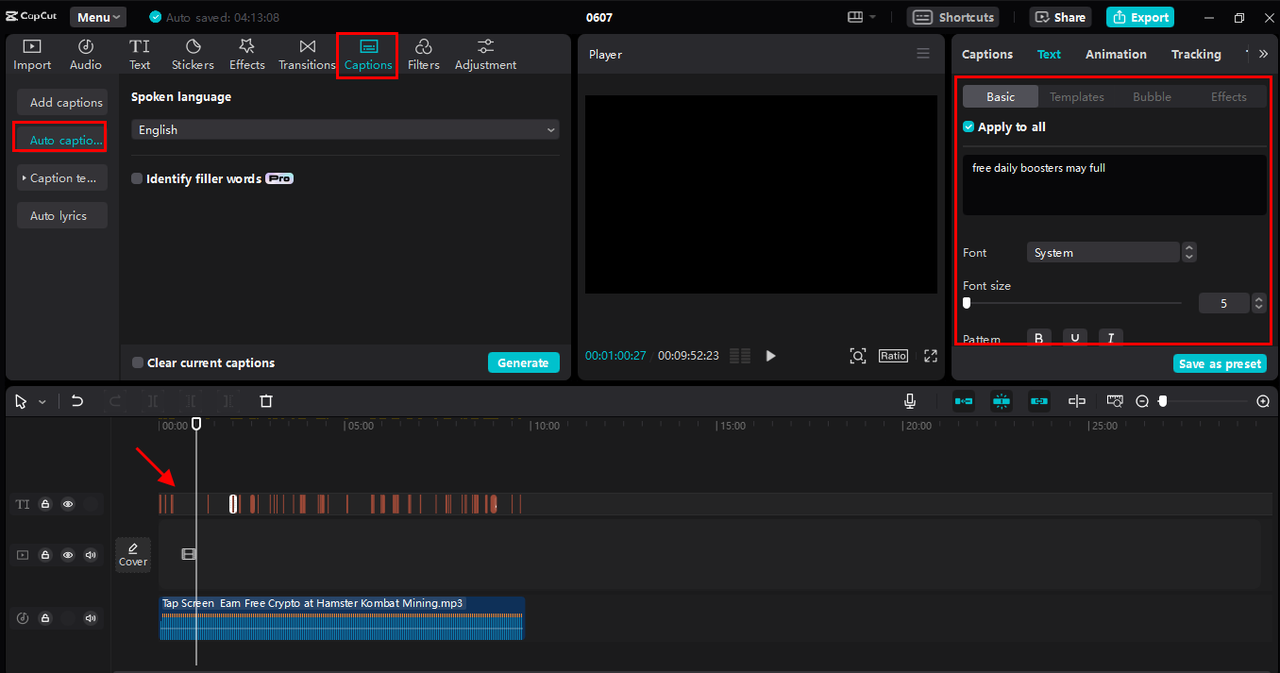Open the player hamburger menu
The height and width of the screenshot is (673, 1280).
[923, 54]
